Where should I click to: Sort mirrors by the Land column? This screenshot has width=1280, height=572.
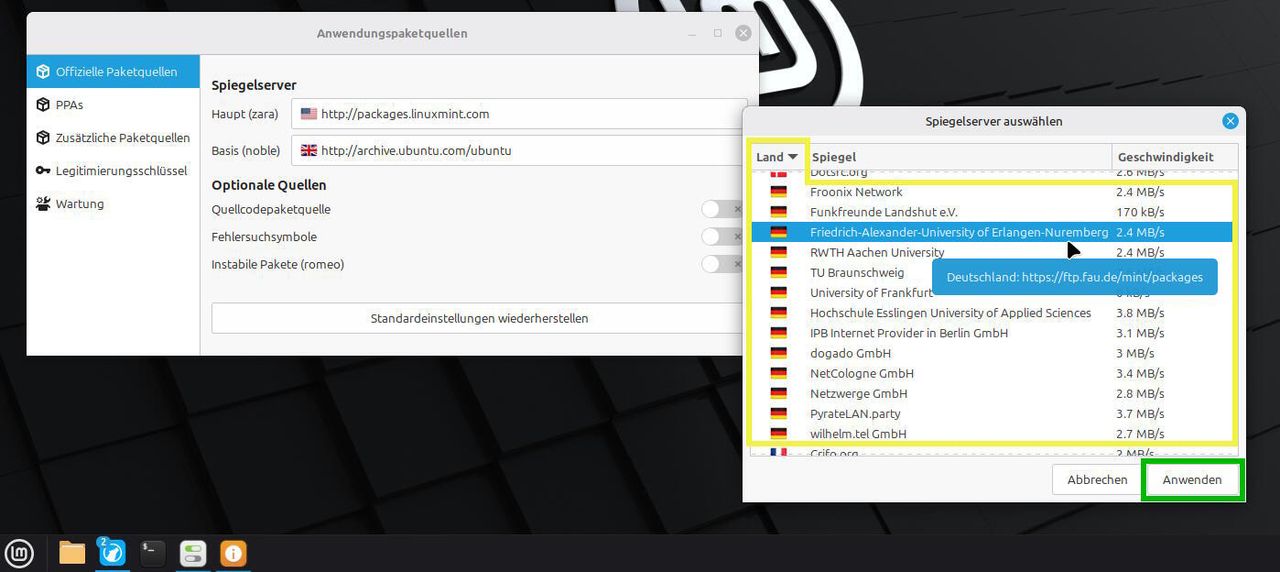[x=778, y=157]
